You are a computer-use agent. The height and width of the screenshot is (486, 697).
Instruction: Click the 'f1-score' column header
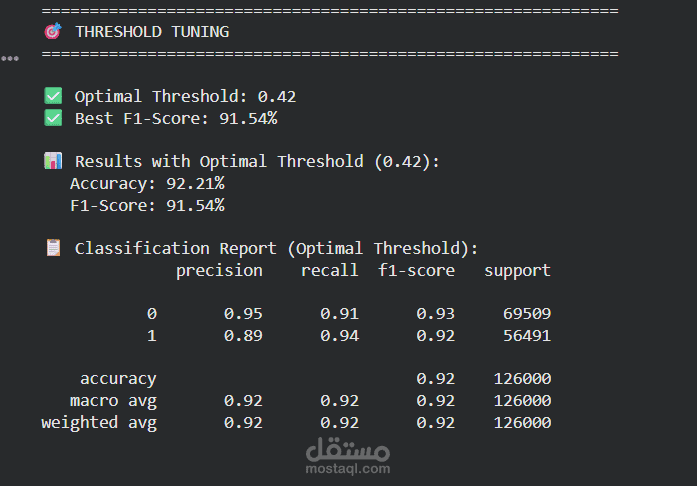click(417, 270)
